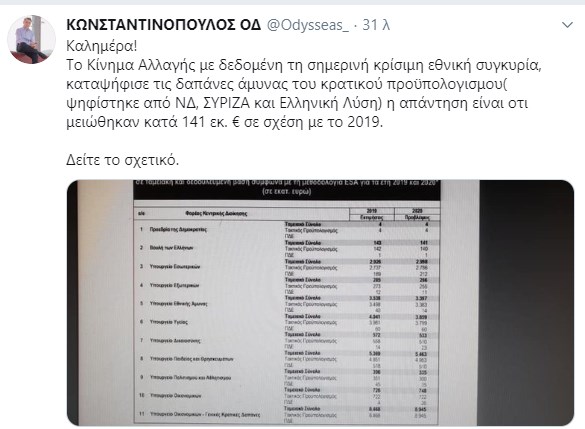
Task: Select the "Υπουργείο Υγείας" row in photo
Action: pos(287,322)
